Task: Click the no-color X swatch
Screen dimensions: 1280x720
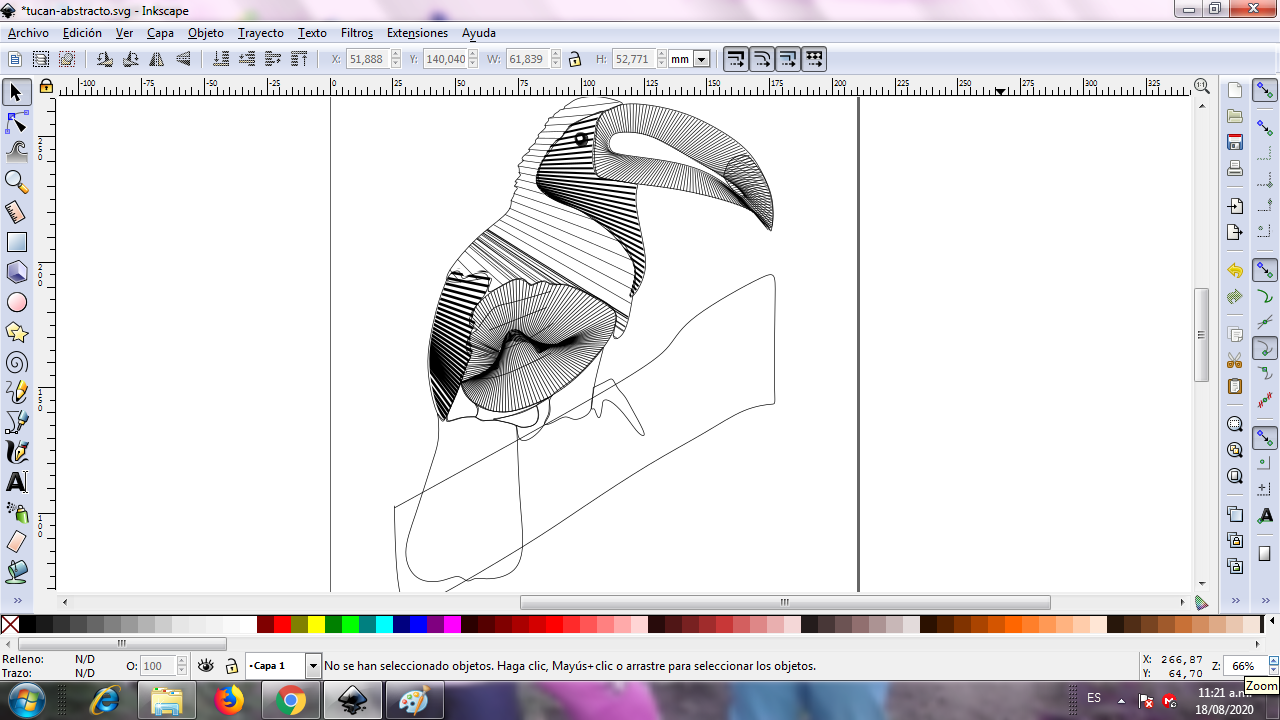Action: point(10,625)
